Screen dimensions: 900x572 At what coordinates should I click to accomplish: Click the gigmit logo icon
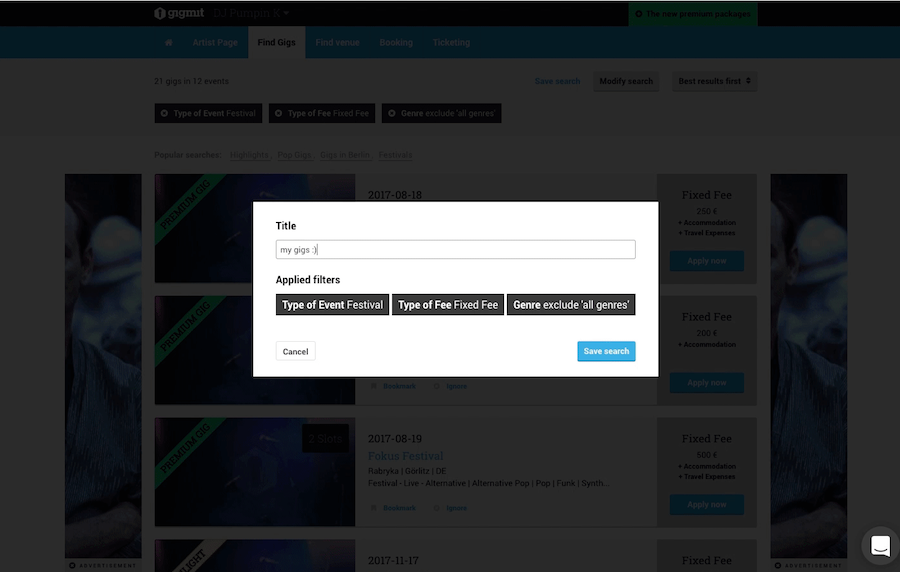tap(160, 13)
